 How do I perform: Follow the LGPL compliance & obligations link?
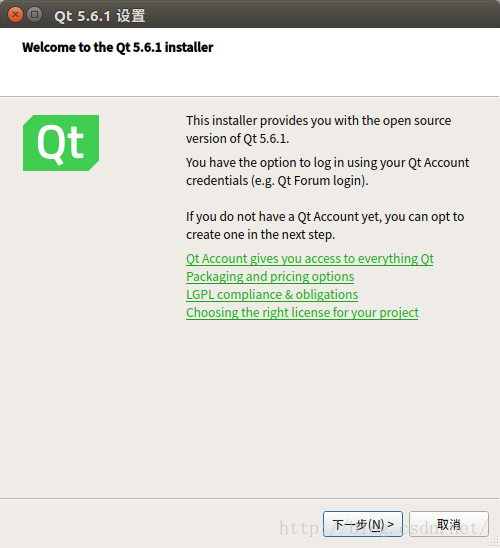pyautogui.click(x=272, y=295)
